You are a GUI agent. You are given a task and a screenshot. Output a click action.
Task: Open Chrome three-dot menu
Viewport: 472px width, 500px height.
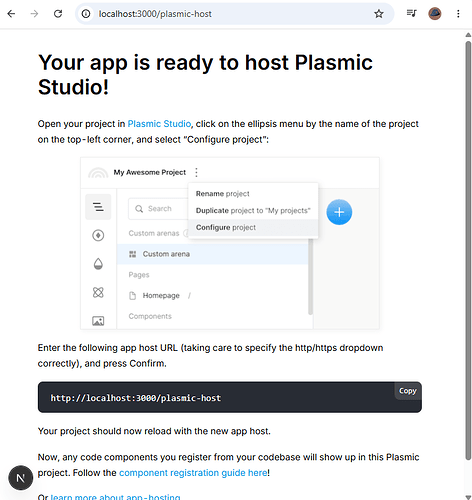pyautogui.click(x=458, y=14)
